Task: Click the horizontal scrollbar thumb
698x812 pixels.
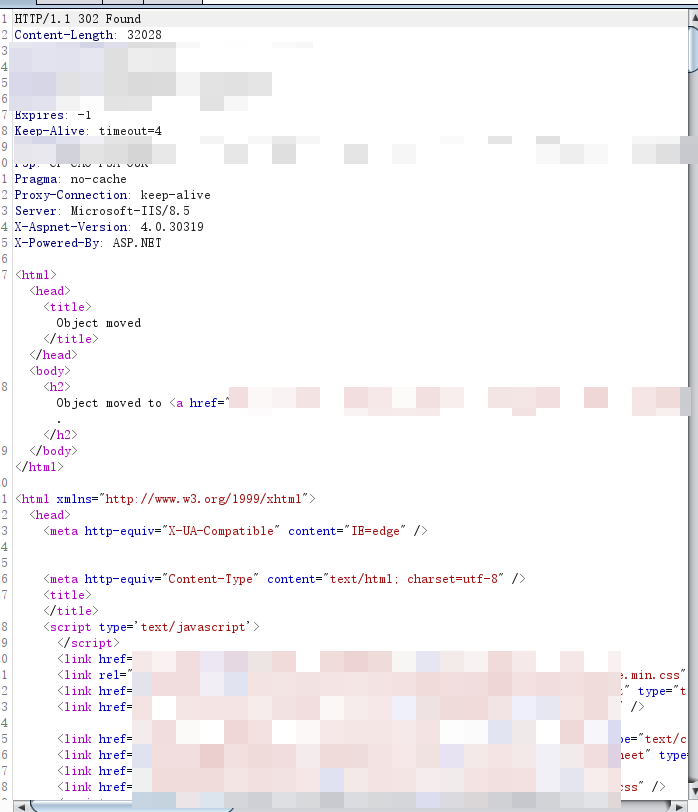Action: point(132,807)
